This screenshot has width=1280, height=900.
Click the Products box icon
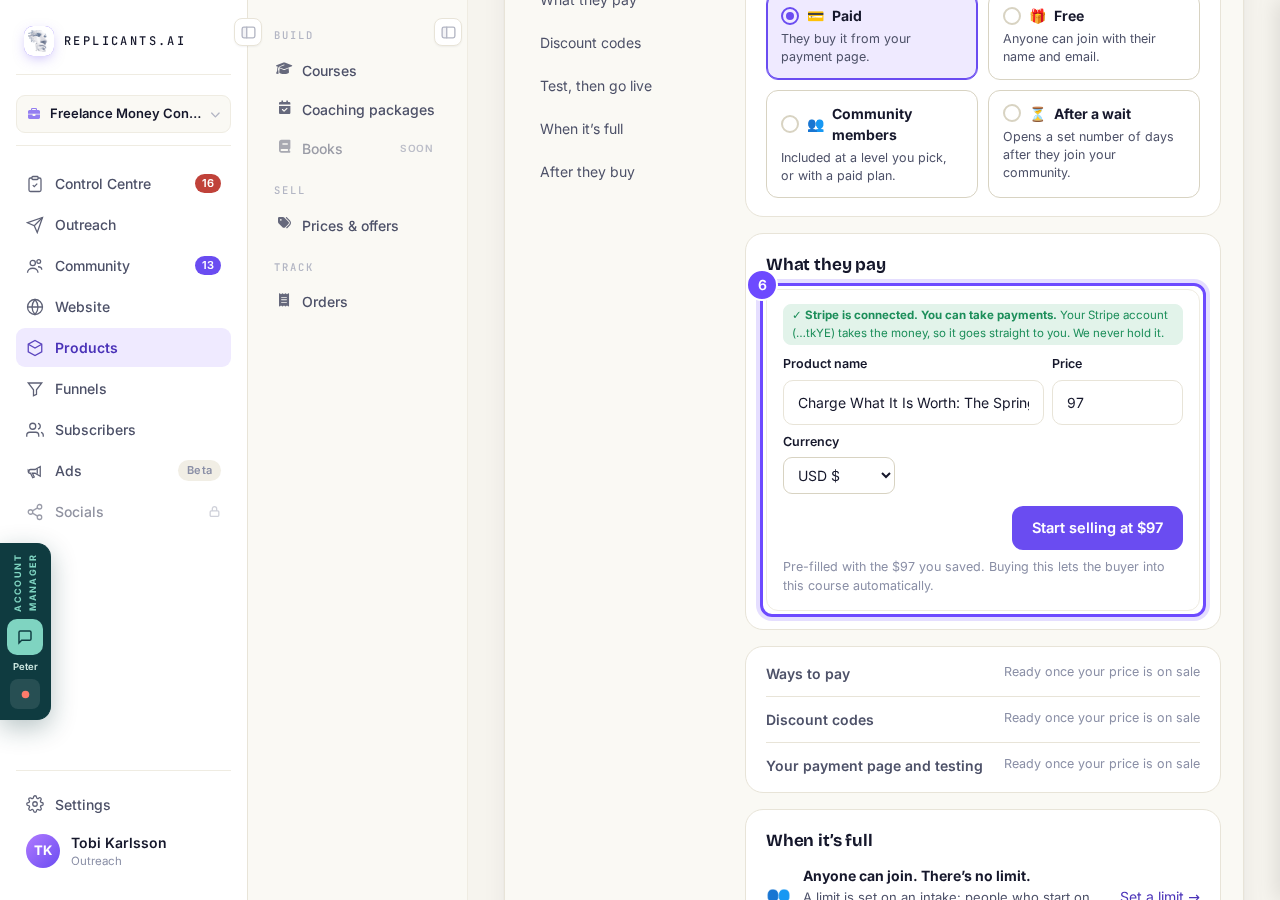[x=35, y=348]
